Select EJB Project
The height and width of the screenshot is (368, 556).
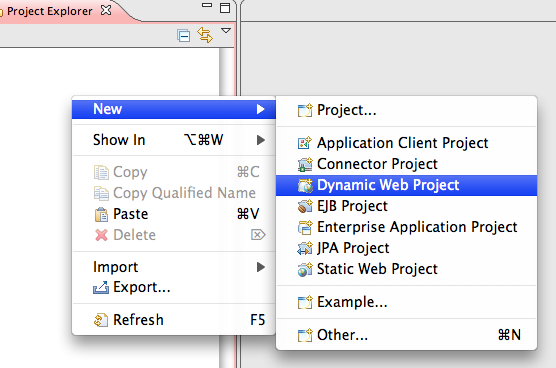click(x=406, y=206)
